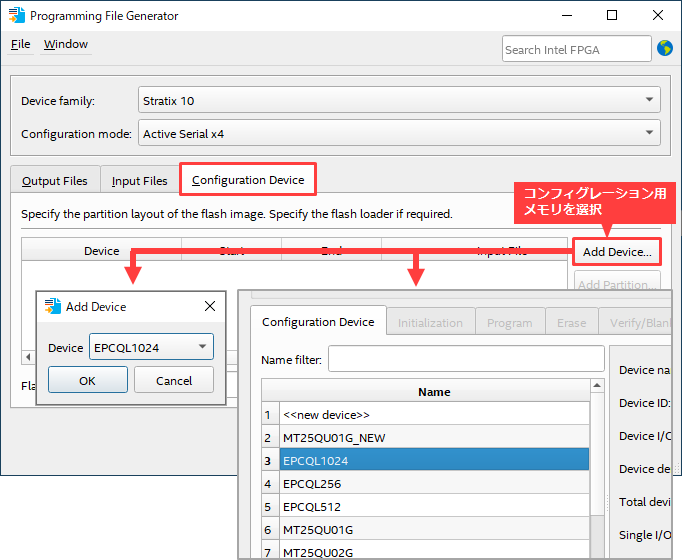Switch to the Output Files tab
The width and height of the screenshot is (682, 560).
(x=55, y=181)
